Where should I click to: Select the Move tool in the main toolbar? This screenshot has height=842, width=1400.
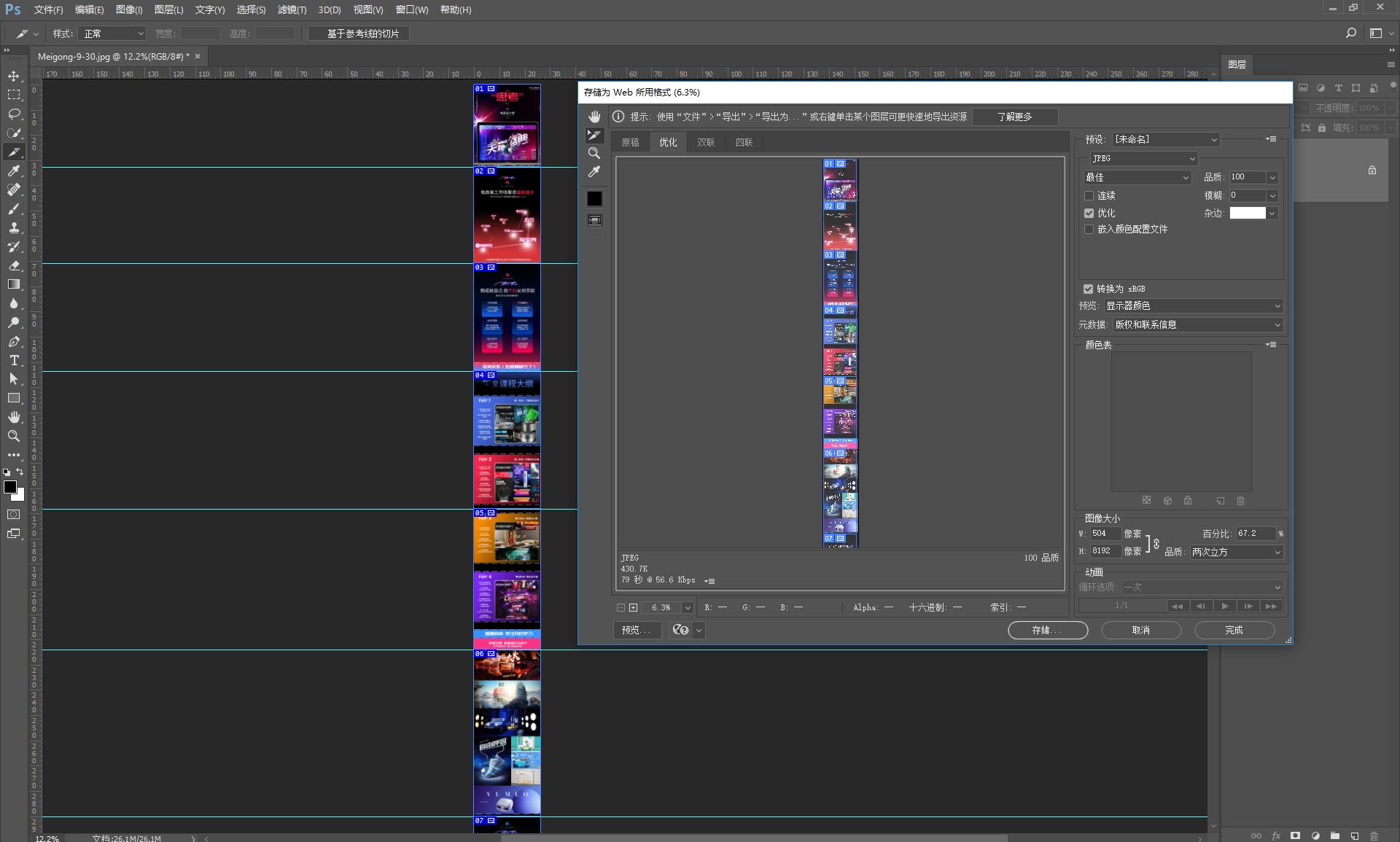[x=14, y=75]
